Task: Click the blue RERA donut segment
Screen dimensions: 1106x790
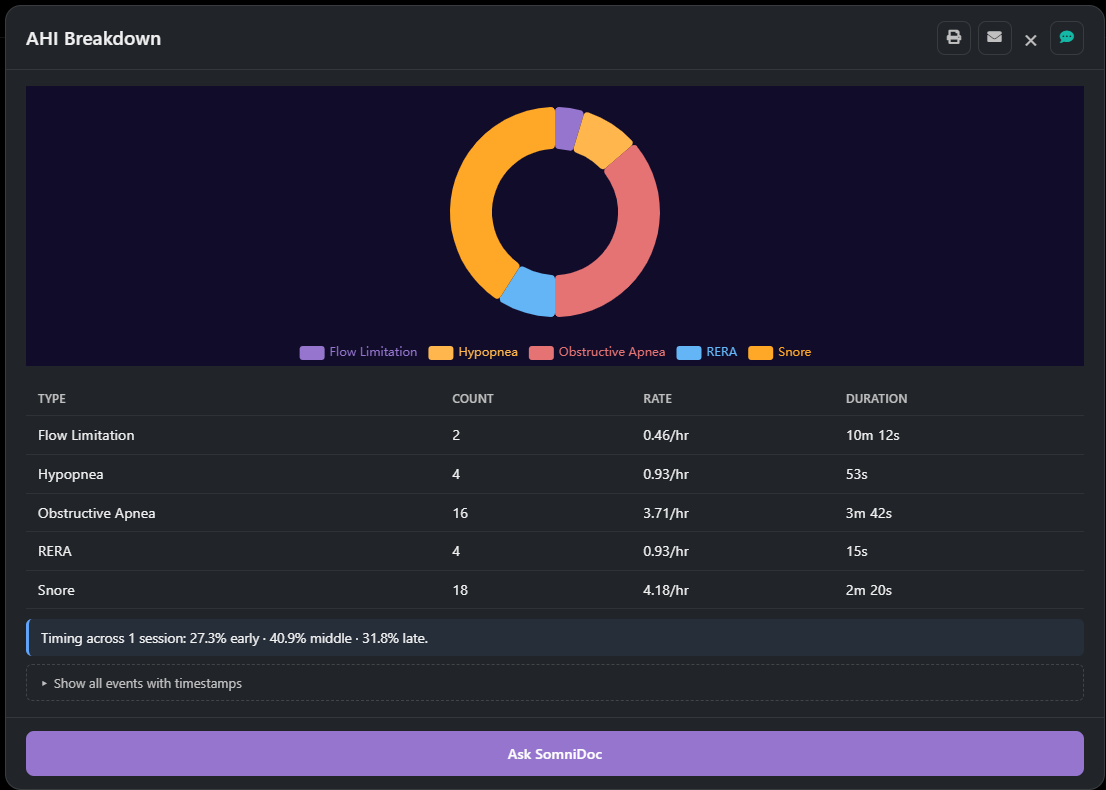Action: [x=527, y=293]
